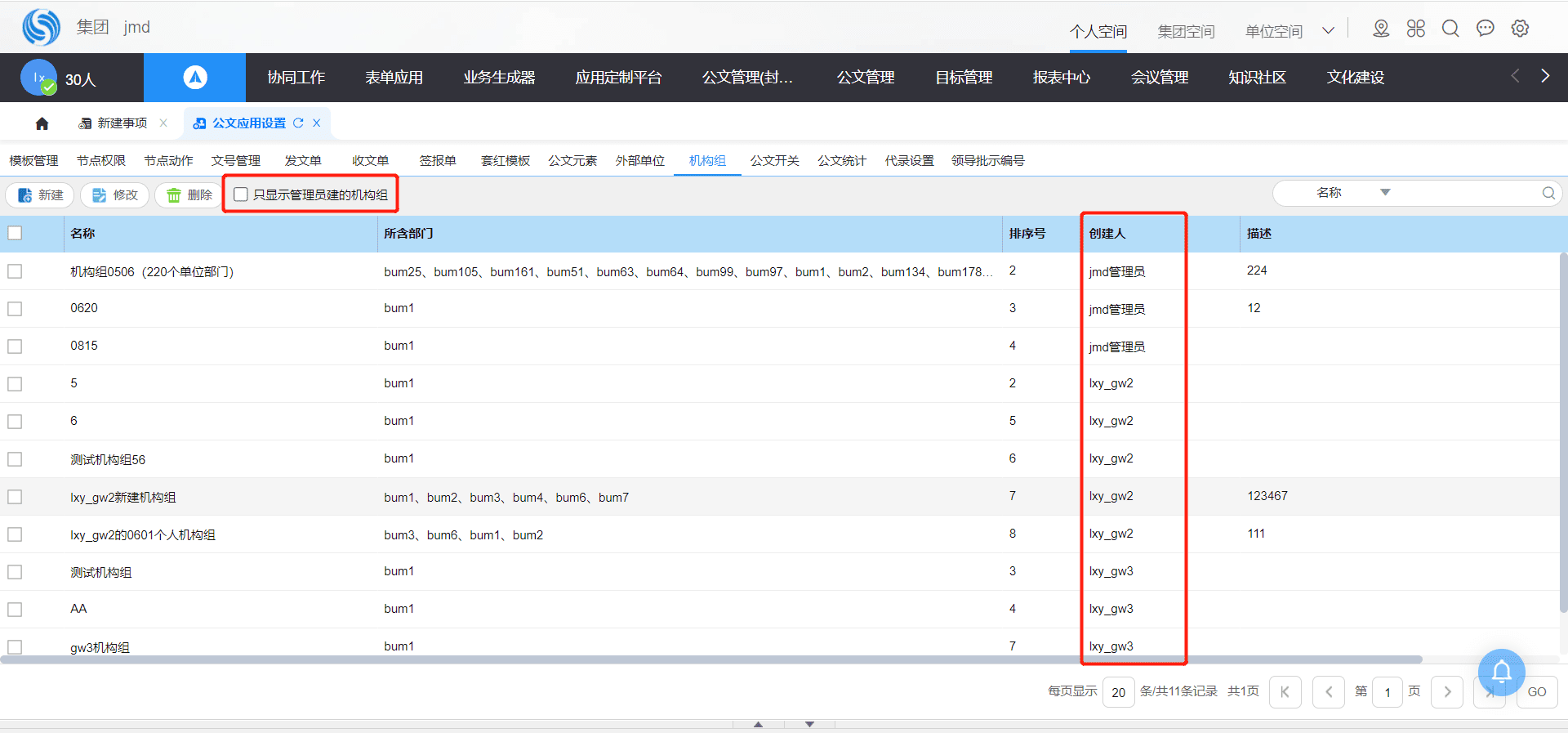Click the blue compass navigation tile
The width and height of the screenshot is (1568, 733).
(x=194, y=78)
